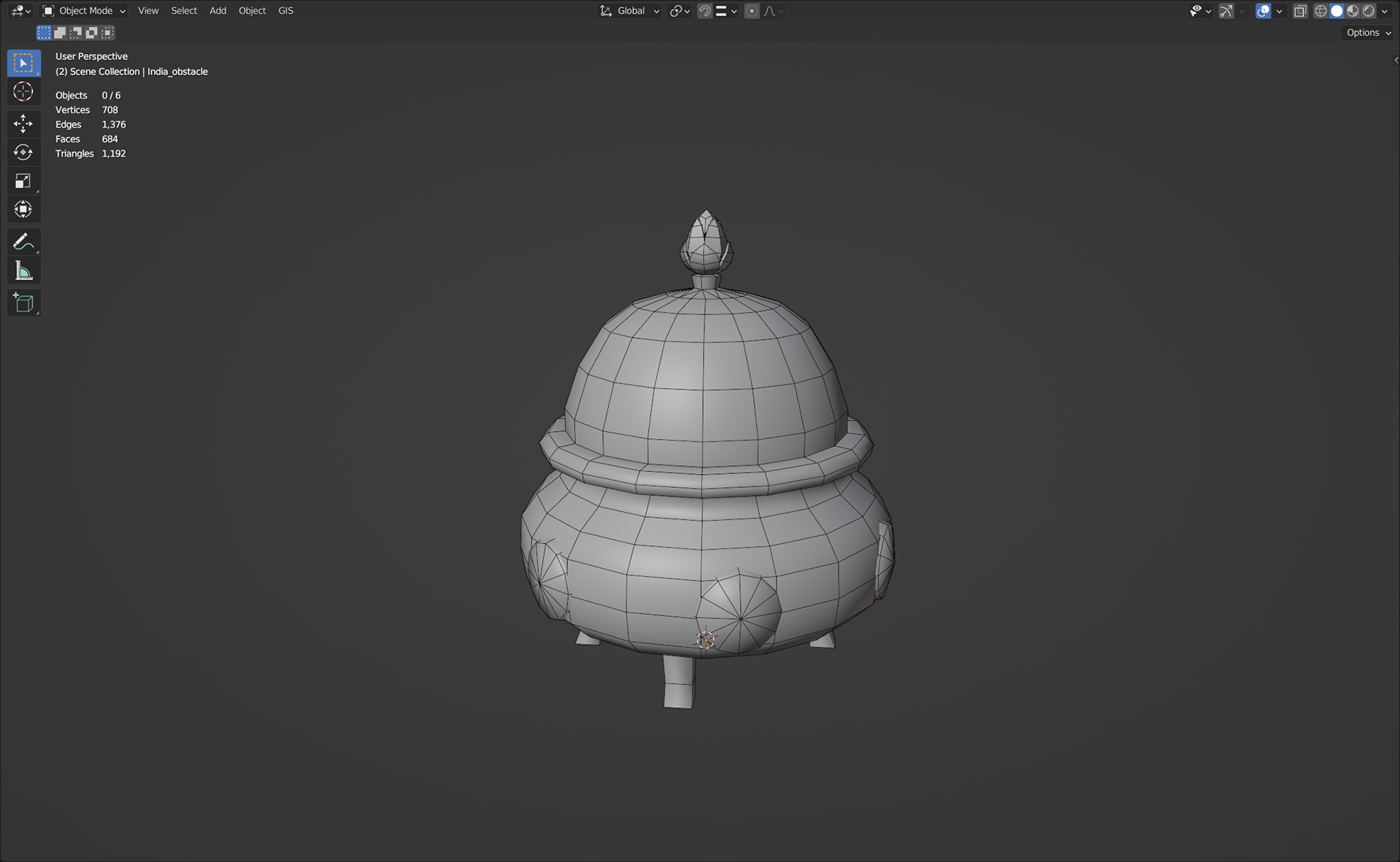Switch to wireframe viewport shading

pyautogui.click(x=1321, y=11)
